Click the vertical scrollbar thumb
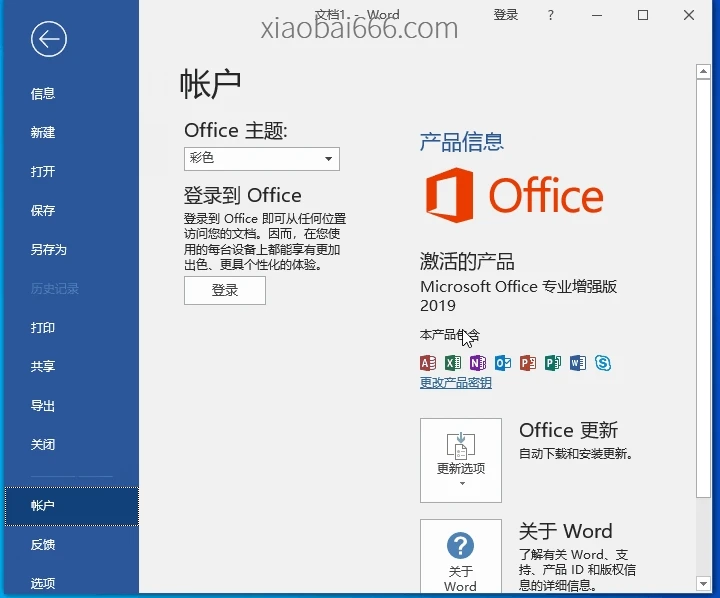 703,288
